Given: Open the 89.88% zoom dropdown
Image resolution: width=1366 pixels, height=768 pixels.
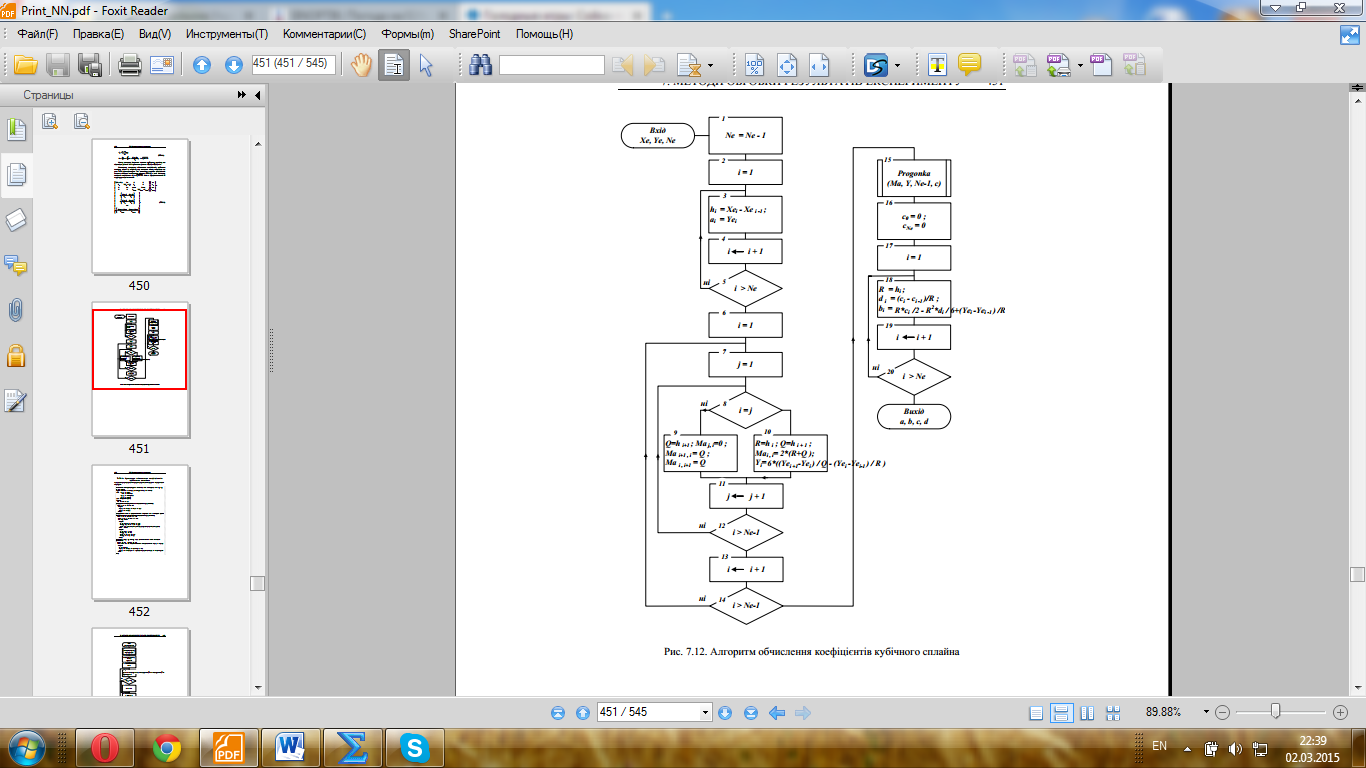Looking at the screenshot, I should 1206,713.
